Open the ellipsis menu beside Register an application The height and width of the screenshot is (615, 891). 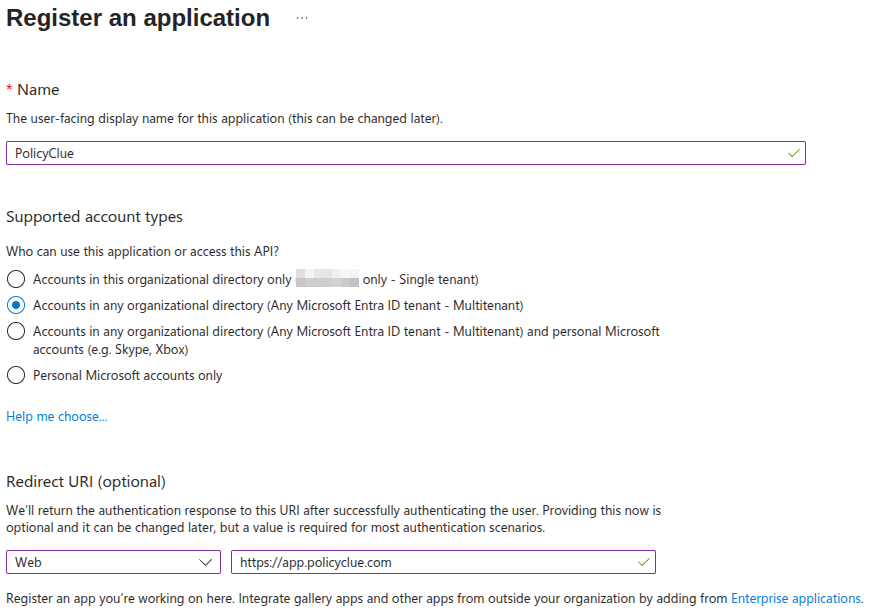click(x=302, y=18)
